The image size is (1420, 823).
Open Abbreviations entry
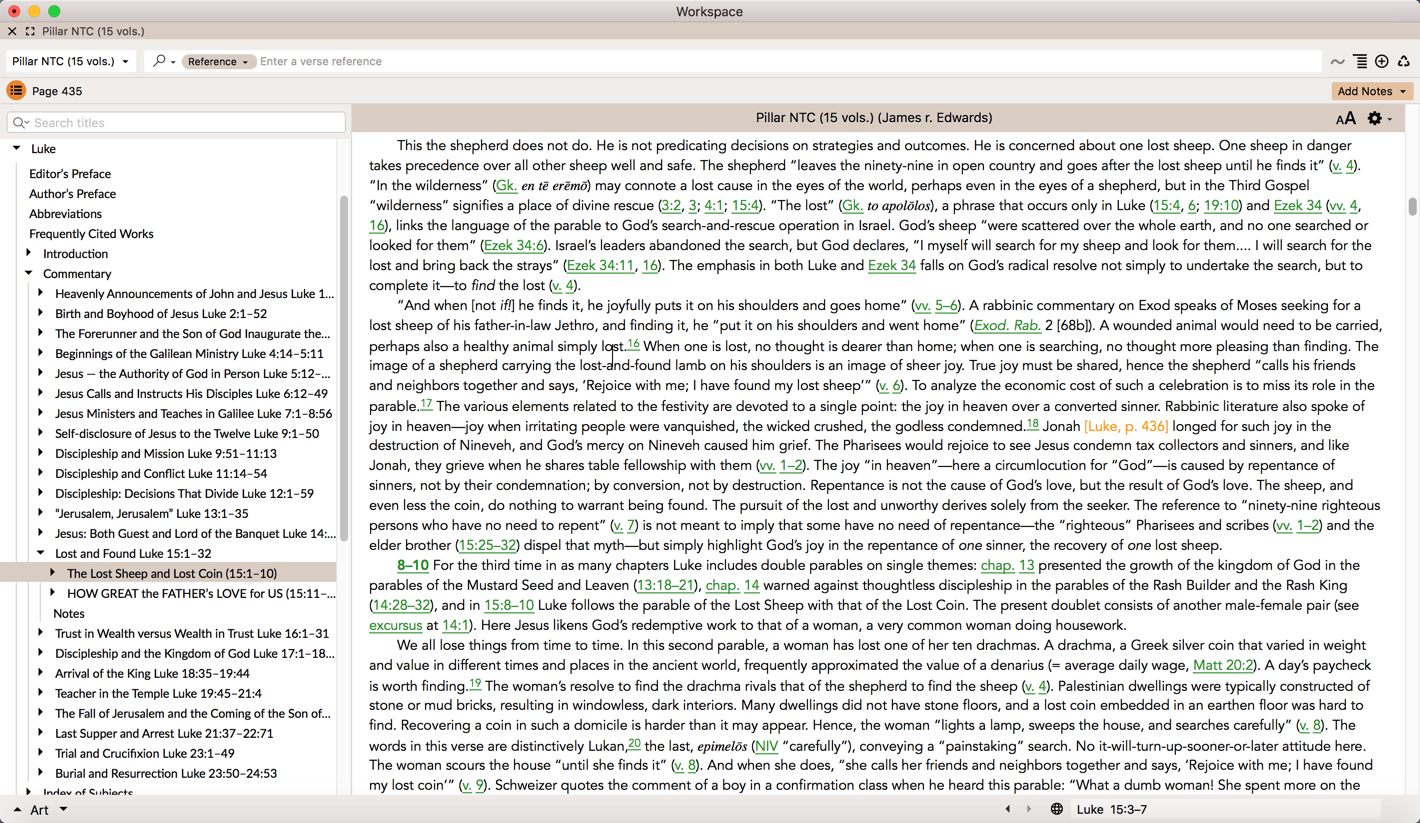coord(65,214)
